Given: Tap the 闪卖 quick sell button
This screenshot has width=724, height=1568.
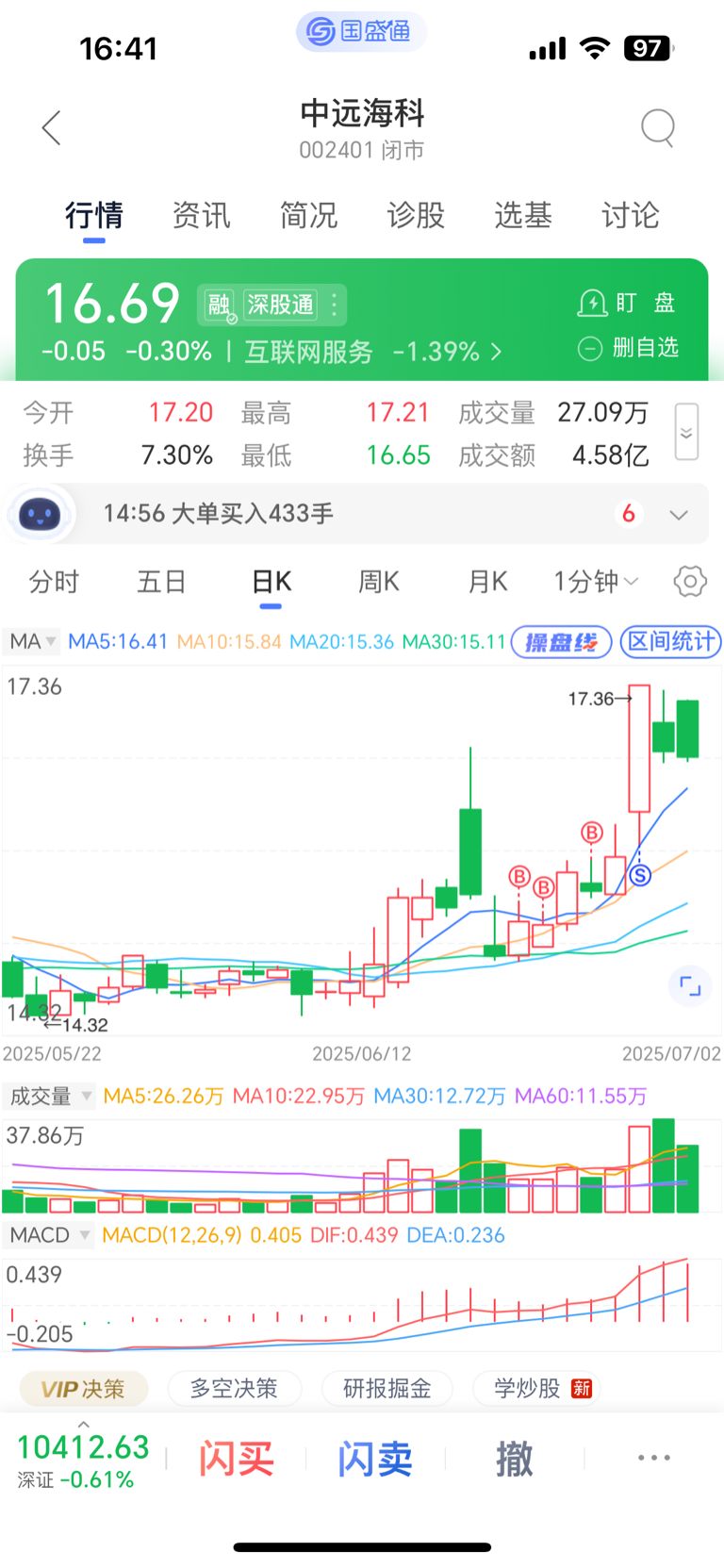Looking at the screenshot, I should click(375, 1460).
